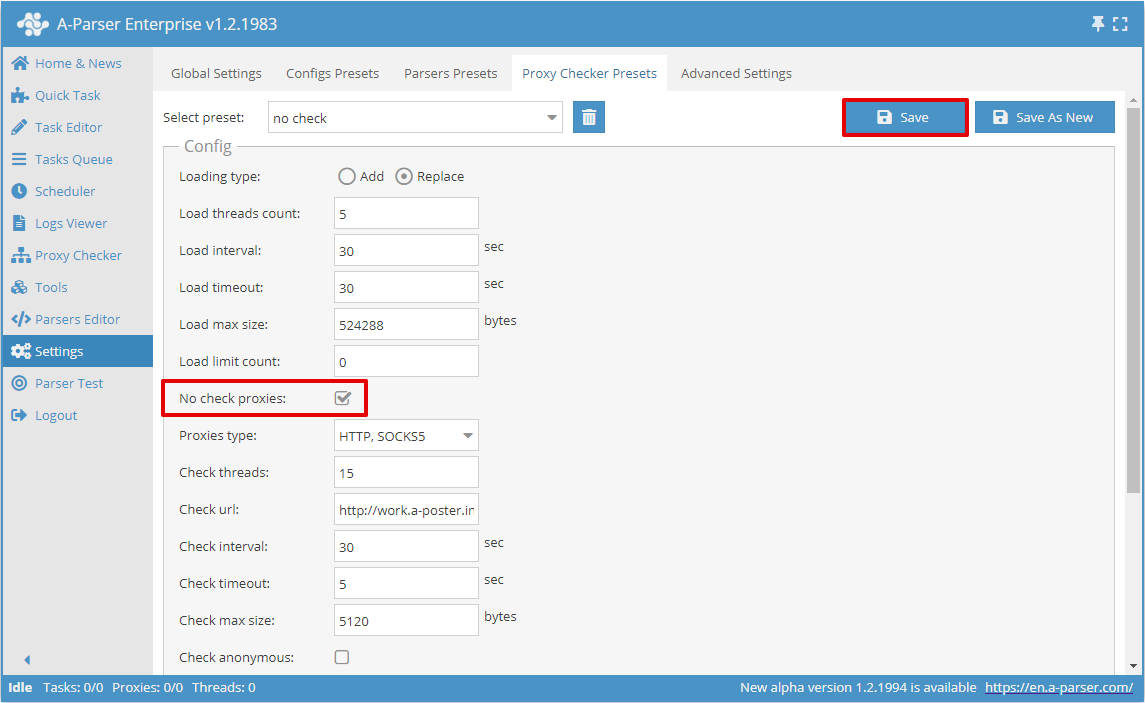Viewport: 1145px width, 703px height.
Task: Edit the Check threads value
Action: (406, 472)
